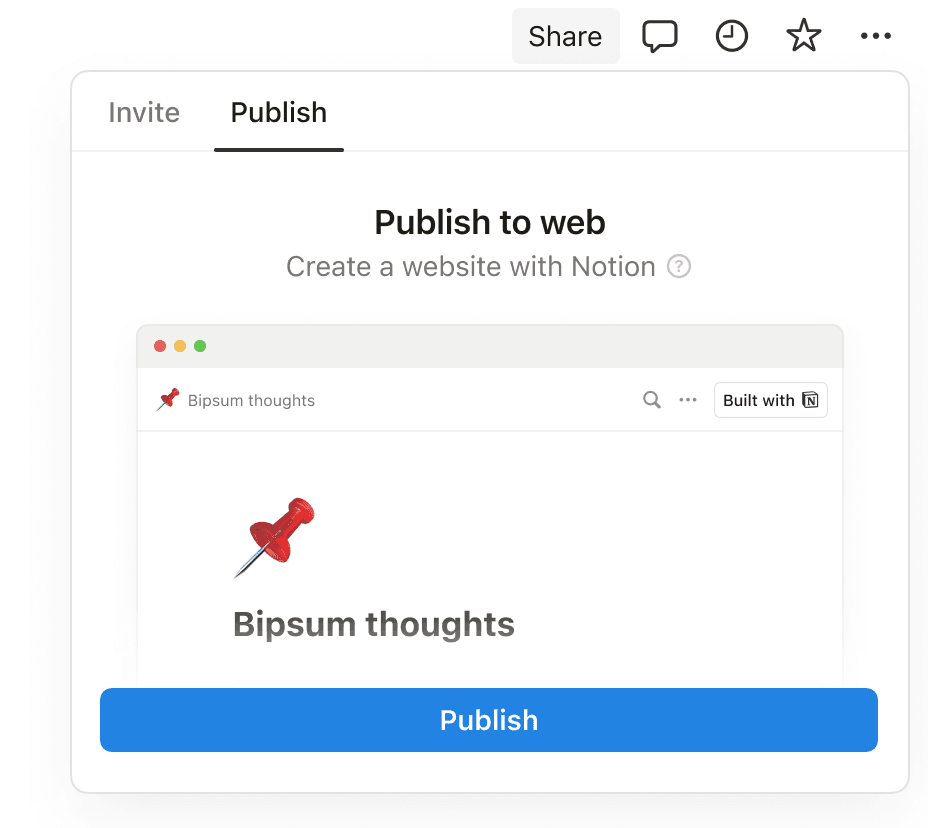The height and width of the screenshot is (828, 928).
Task: Open the top-right more options menu
Action: coord(875,37)
